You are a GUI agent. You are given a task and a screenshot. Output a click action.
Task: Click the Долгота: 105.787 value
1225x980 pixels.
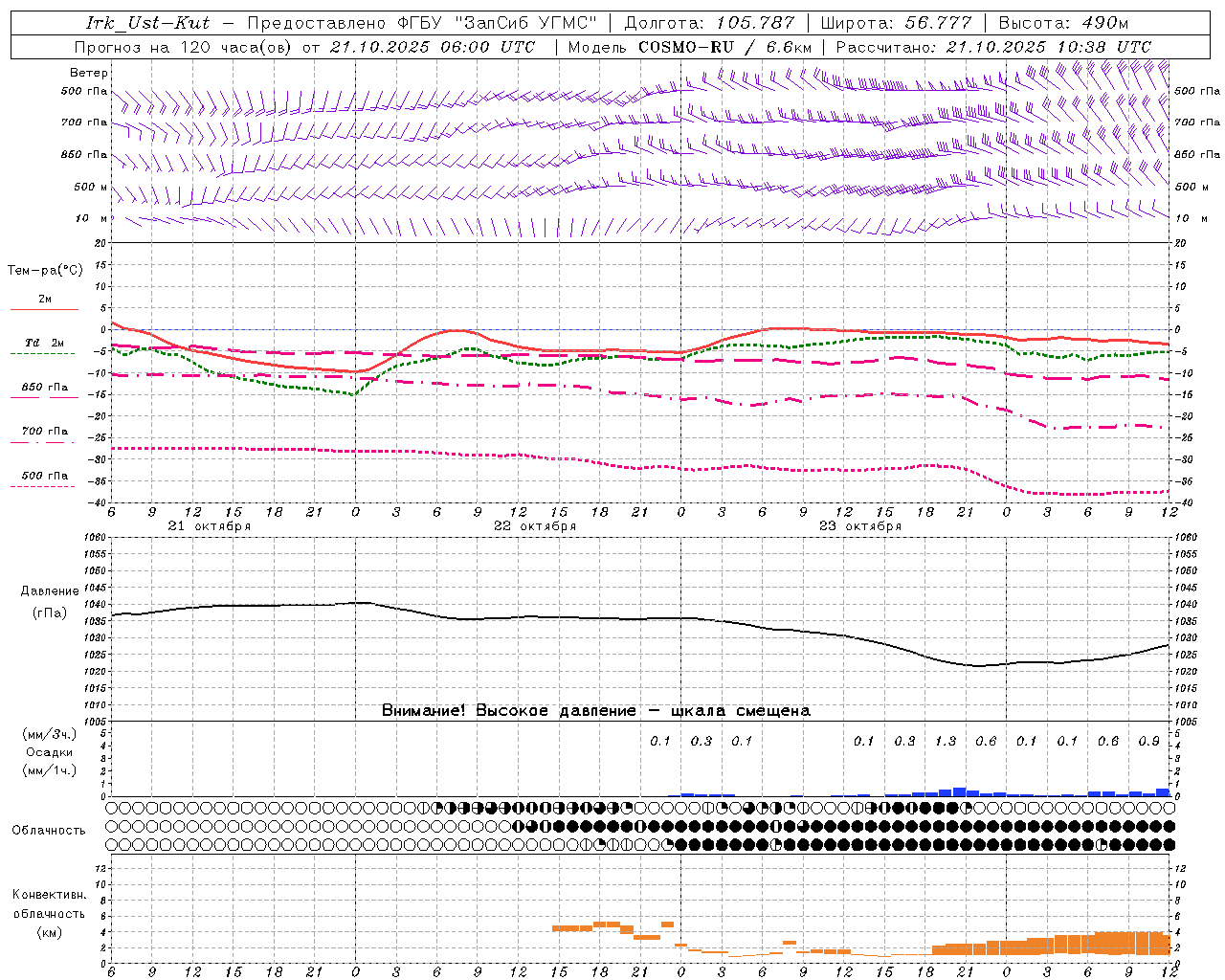tap(709, 23)
